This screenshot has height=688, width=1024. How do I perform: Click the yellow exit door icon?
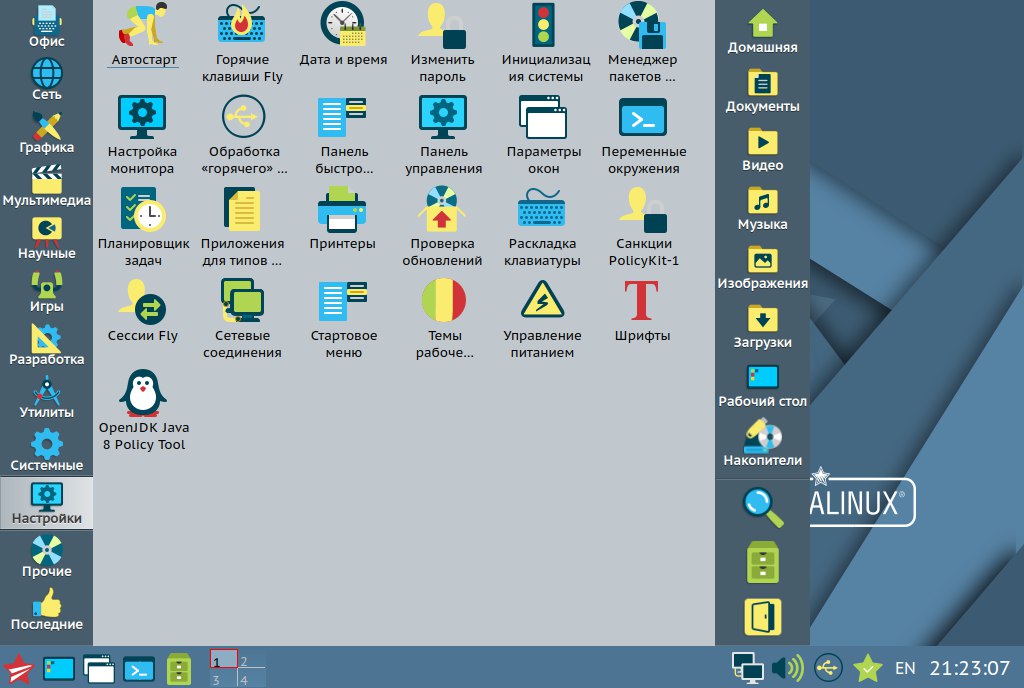[x=762, y=617]
